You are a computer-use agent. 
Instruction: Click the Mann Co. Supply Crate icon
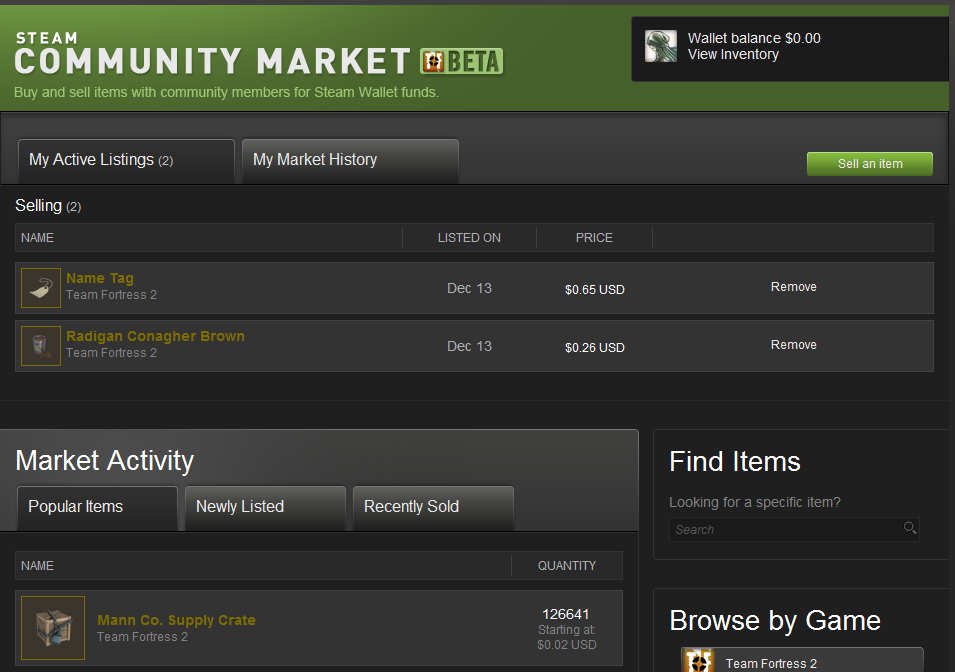tap(53, 628)
